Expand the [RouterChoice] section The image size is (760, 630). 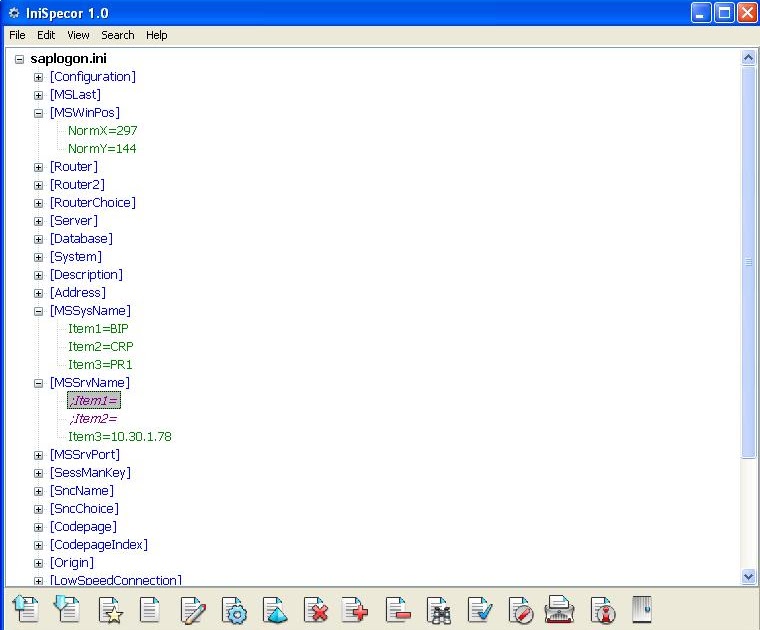38,204
